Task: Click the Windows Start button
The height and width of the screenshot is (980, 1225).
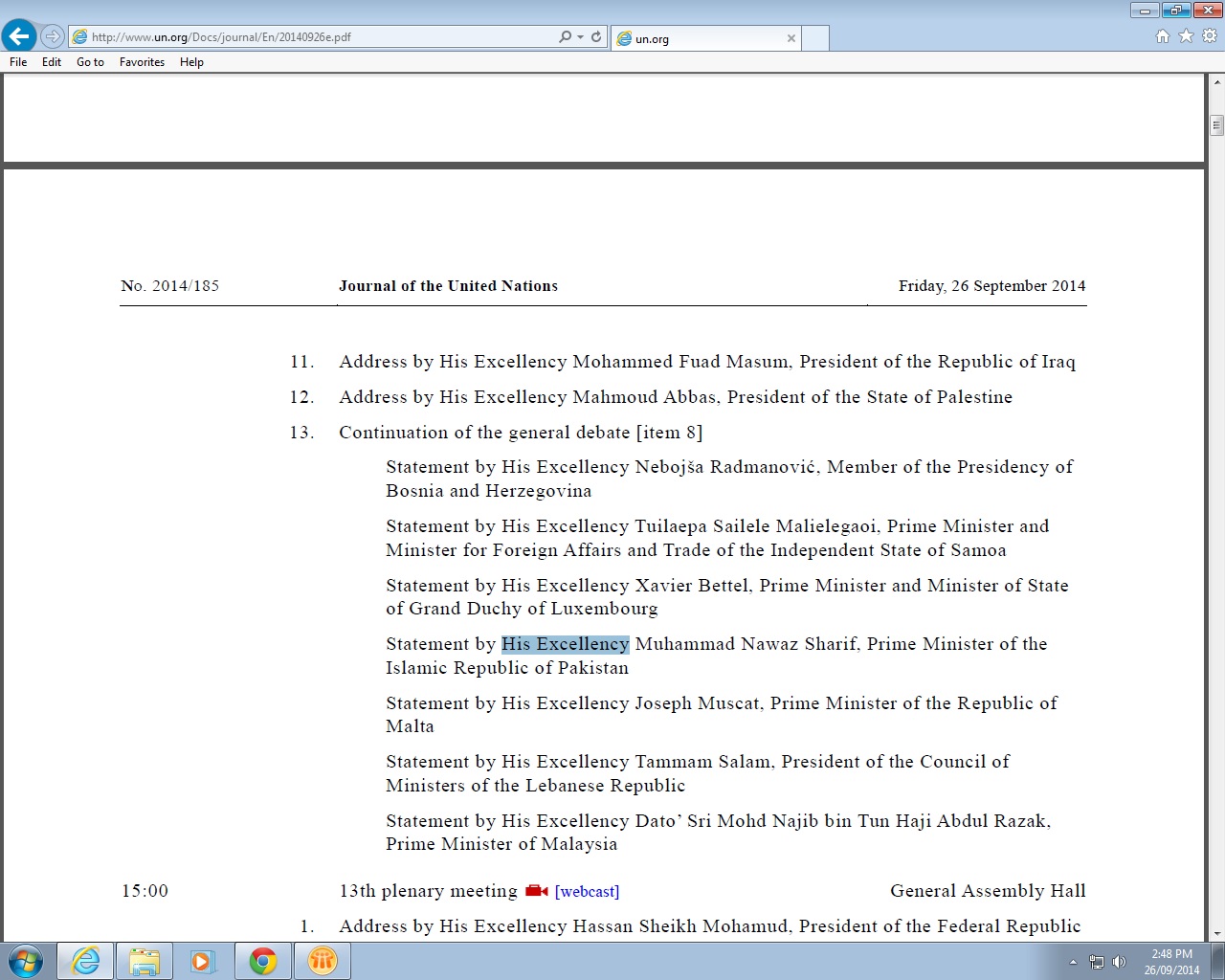Action: pos(26,961)
